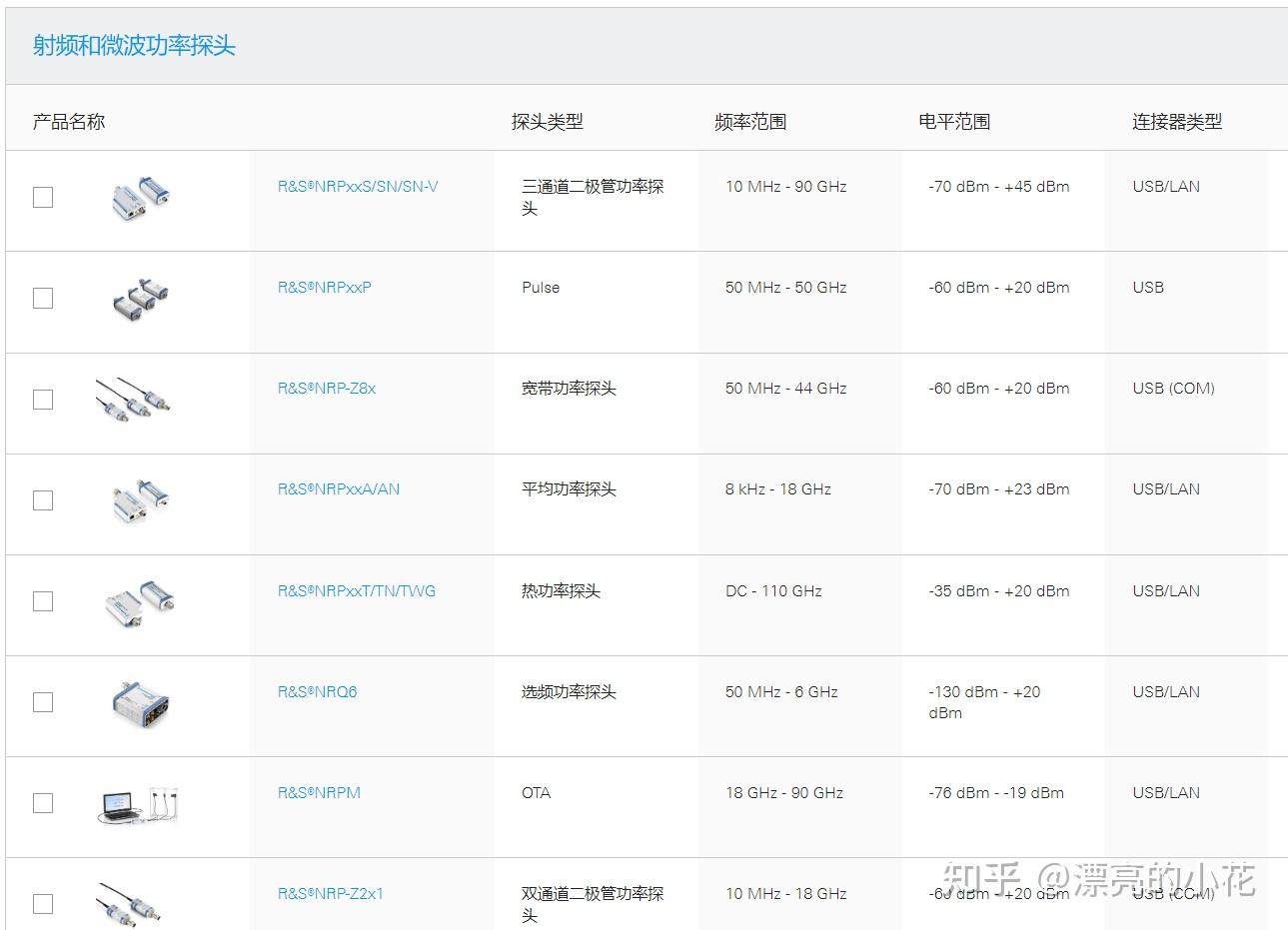Click the 三通道二极管功率探头 type cell
The height and width of the screenshot is (930, 1288).
[x=593, y=198]
